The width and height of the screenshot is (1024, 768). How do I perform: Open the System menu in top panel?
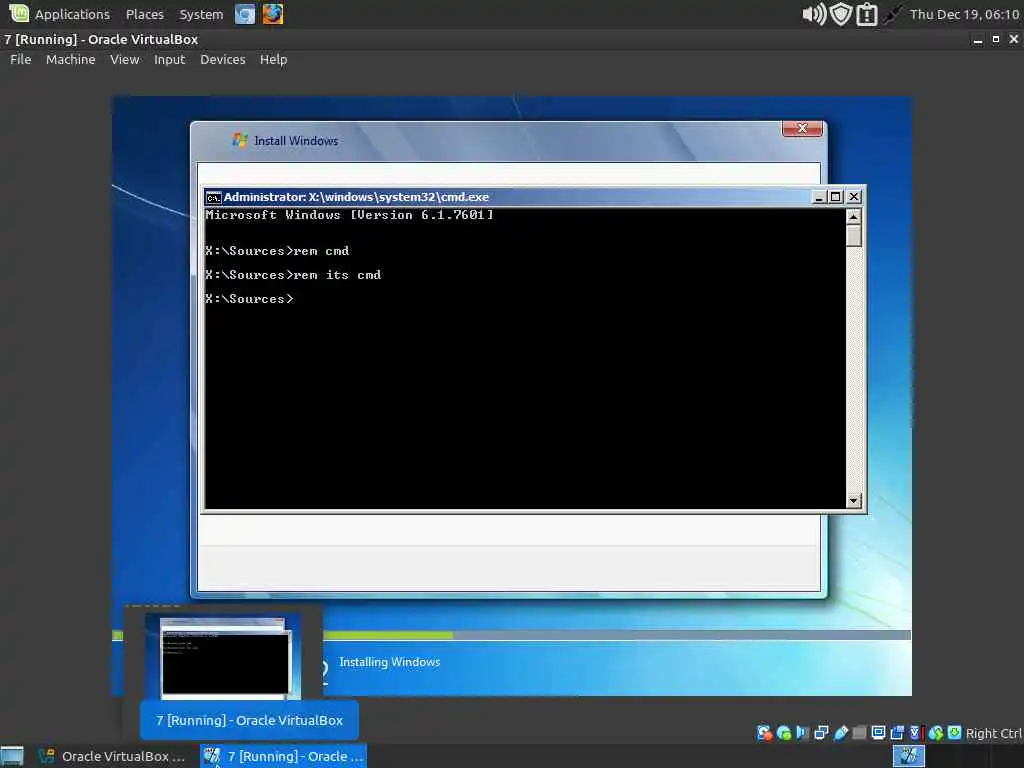tap(201, 14)
